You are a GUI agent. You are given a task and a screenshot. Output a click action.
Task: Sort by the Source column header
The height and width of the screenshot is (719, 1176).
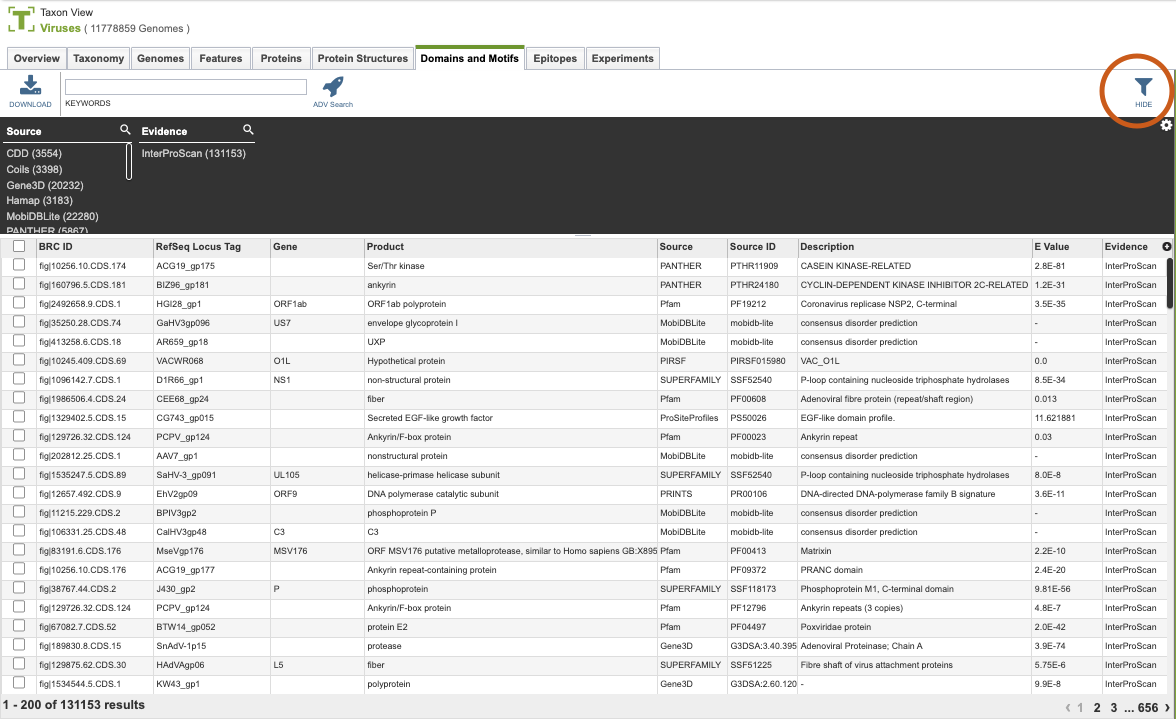click(676, 247)
